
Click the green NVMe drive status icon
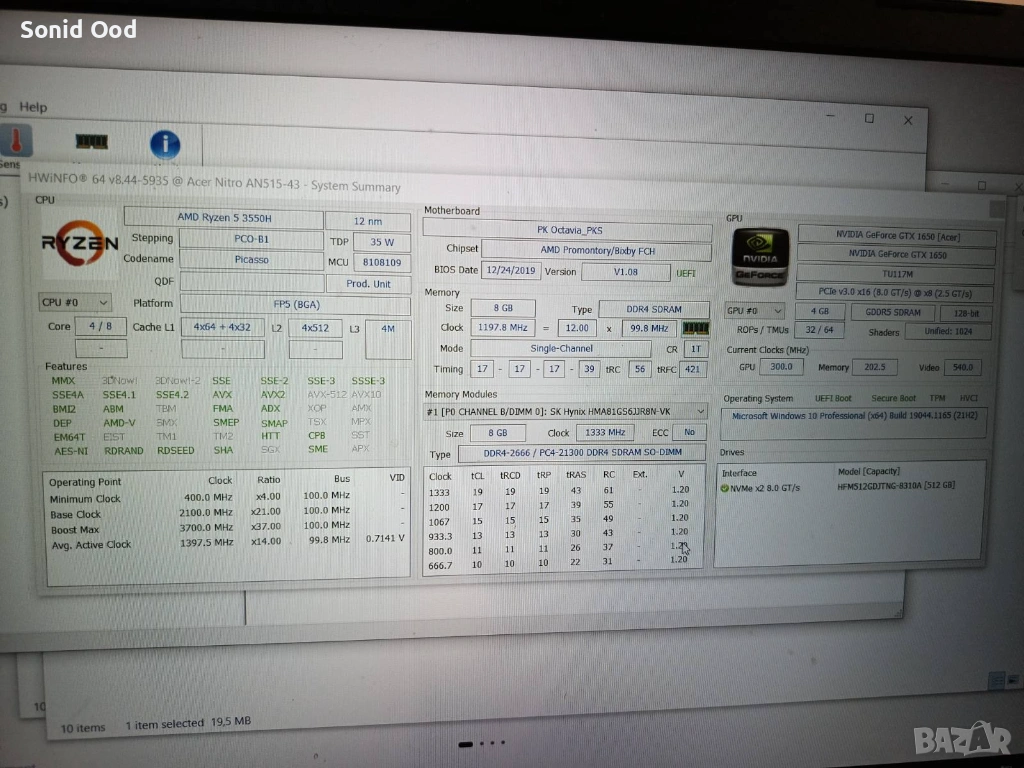point(724,488)
